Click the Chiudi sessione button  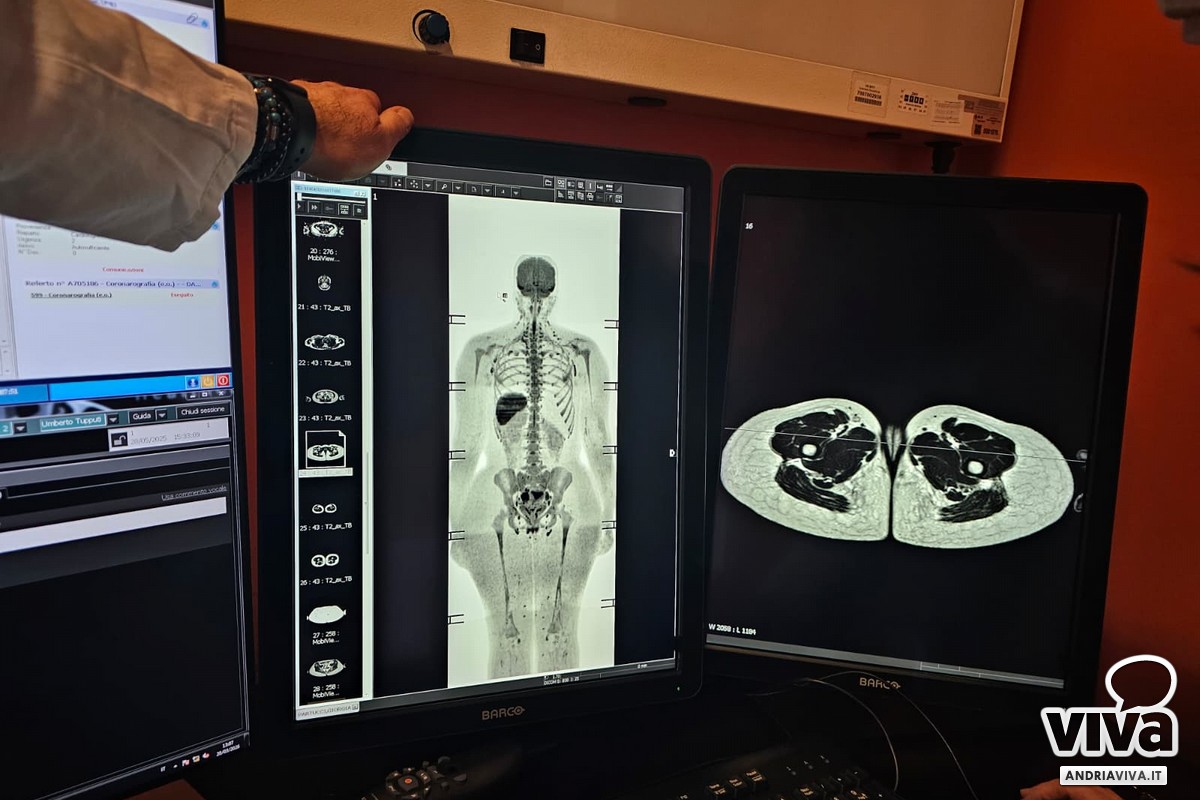203,411
